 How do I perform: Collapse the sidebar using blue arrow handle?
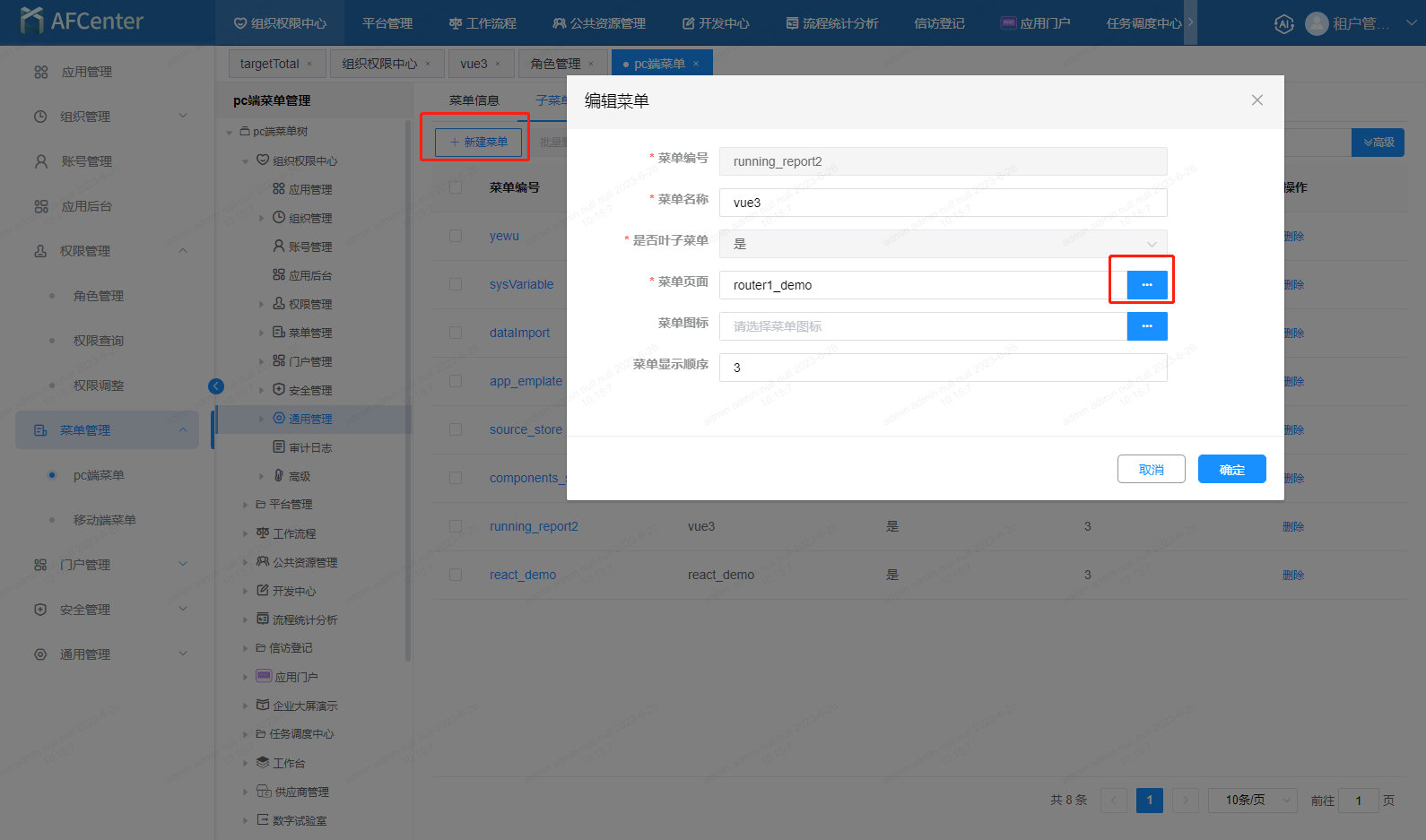(216, 386)
